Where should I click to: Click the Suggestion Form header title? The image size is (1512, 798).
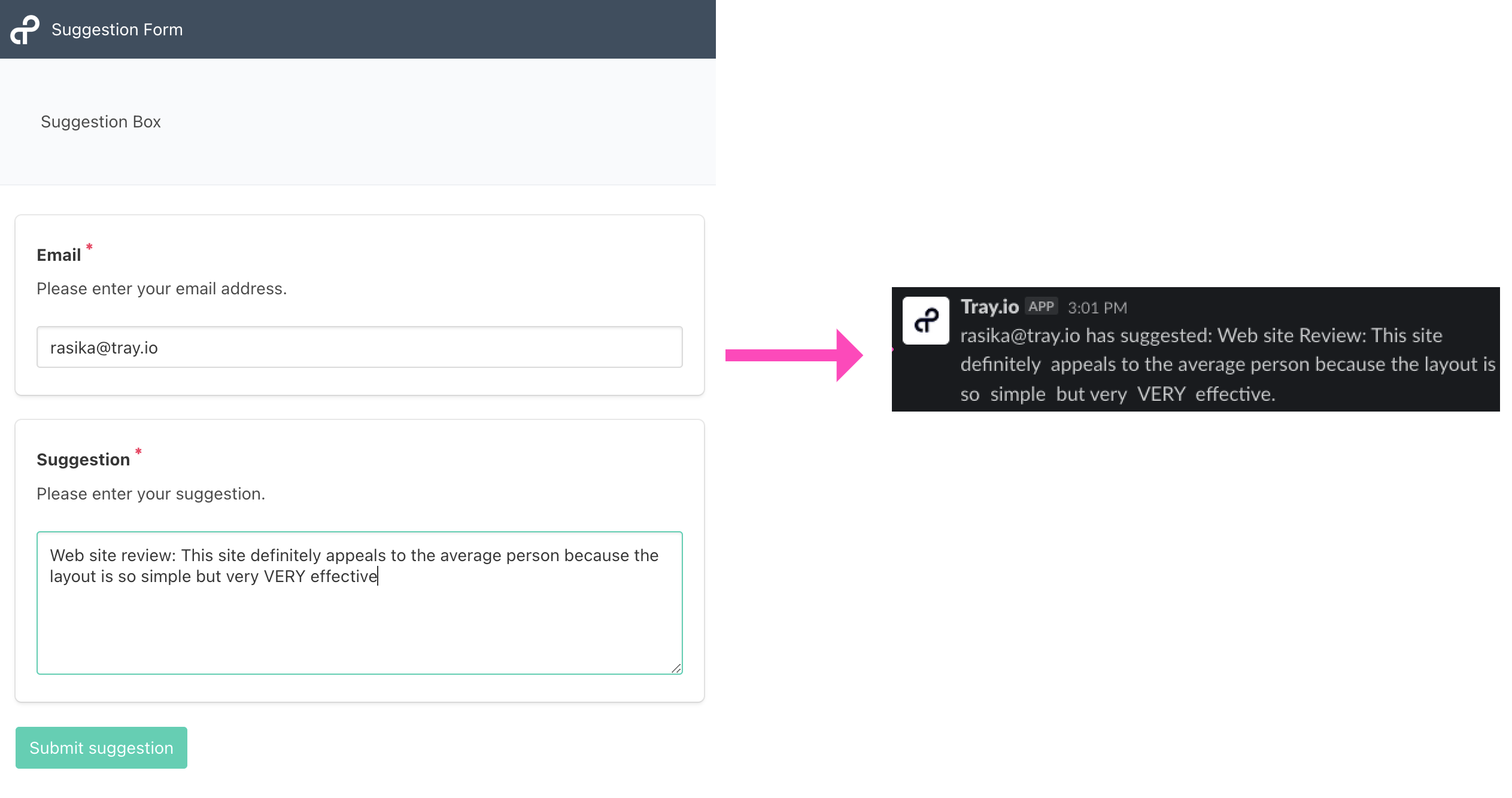click(117, 29)
